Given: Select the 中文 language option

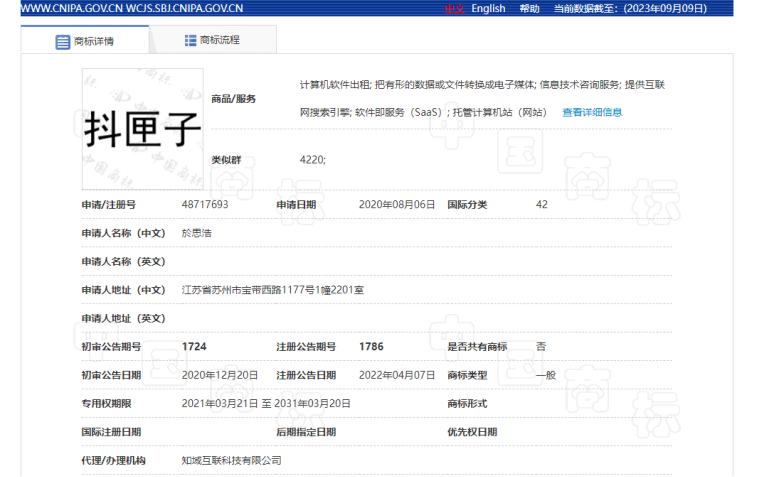Looking at the screenshot, I should [455, 8].
